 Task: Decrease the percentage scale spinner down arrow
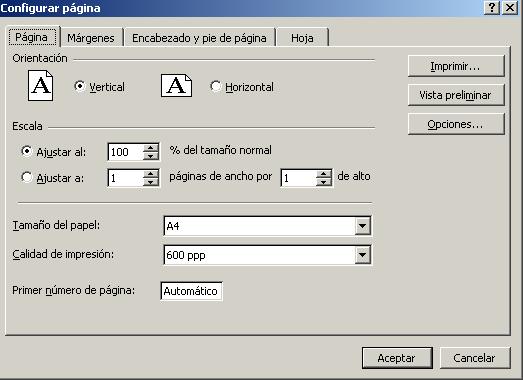(151, 156)
